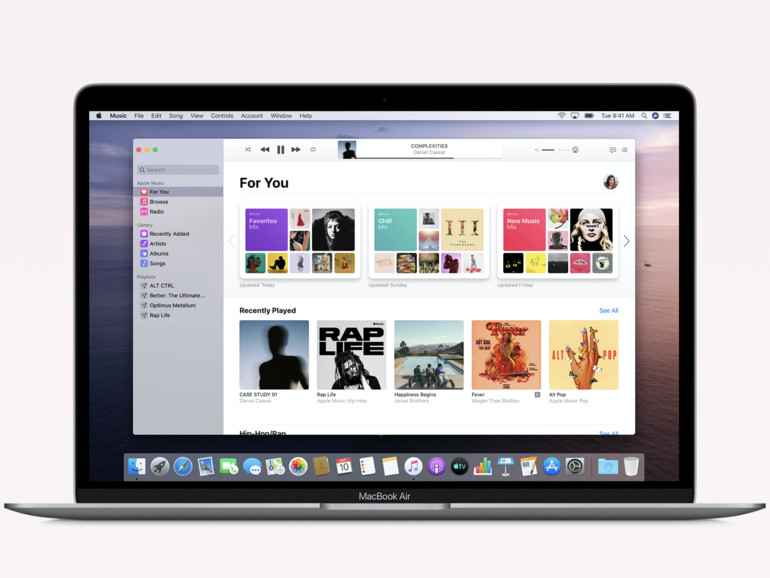Open the View menu
The image size is (770, 578).
click(x=197, y=116)
